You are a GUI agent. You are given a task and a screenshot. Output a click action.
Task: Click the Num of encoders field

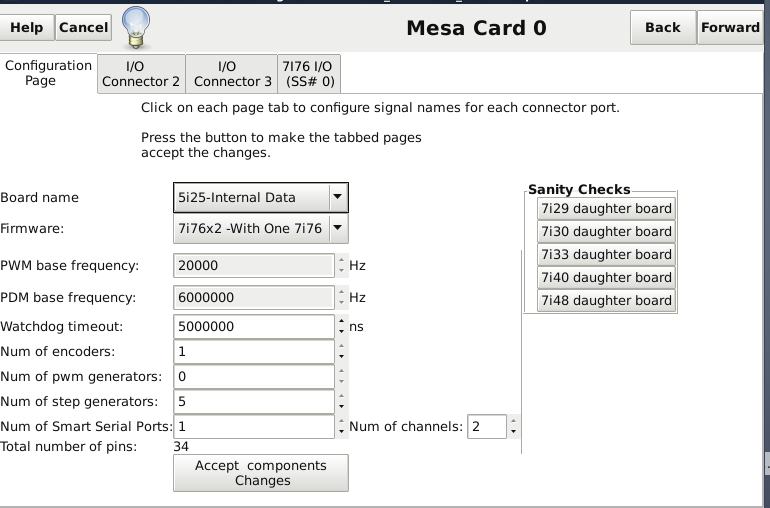pyautogui.click(x=254, y=352)
